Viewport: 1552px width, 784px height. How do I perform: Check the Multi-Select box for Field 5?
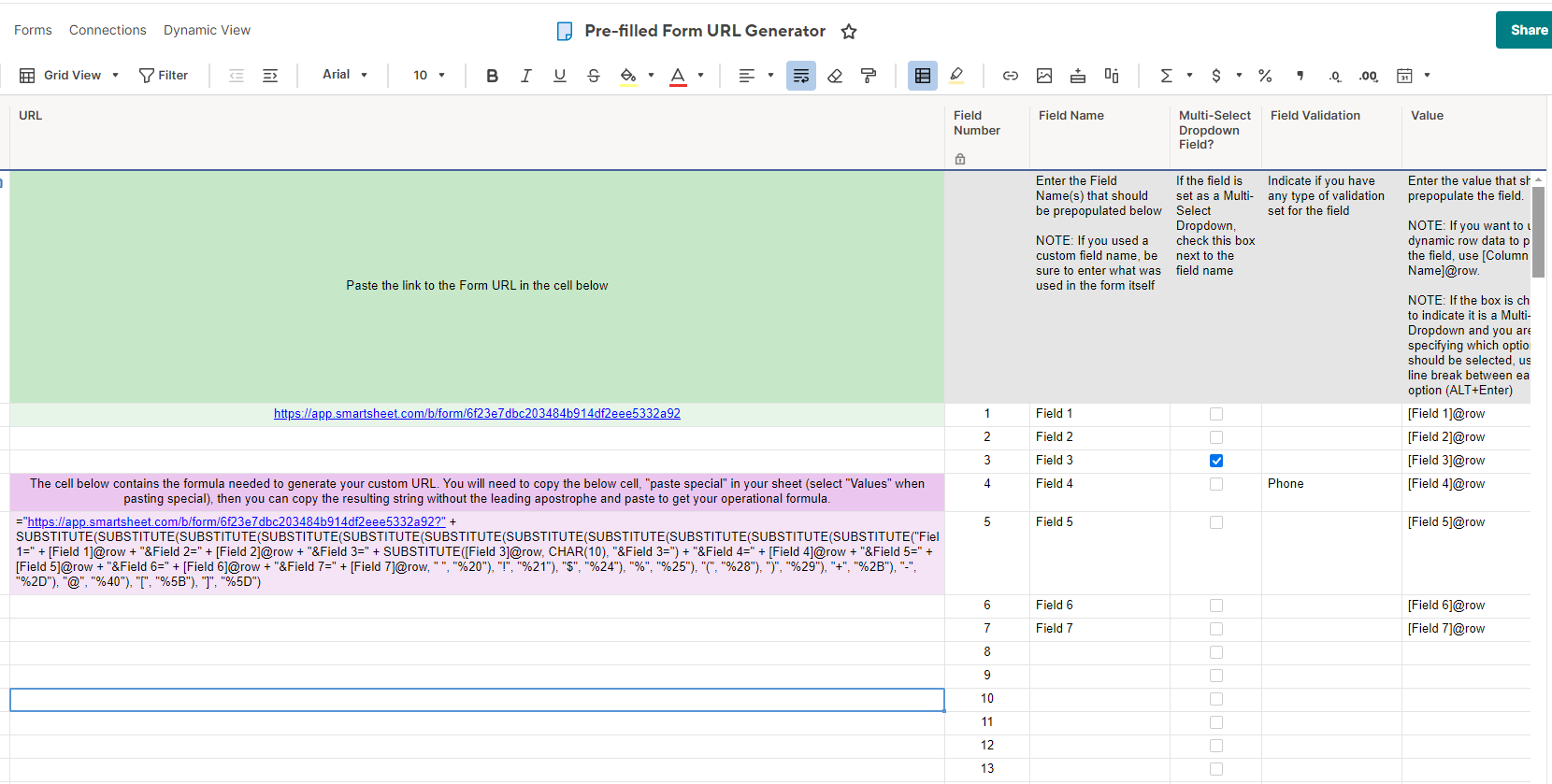1216,522
